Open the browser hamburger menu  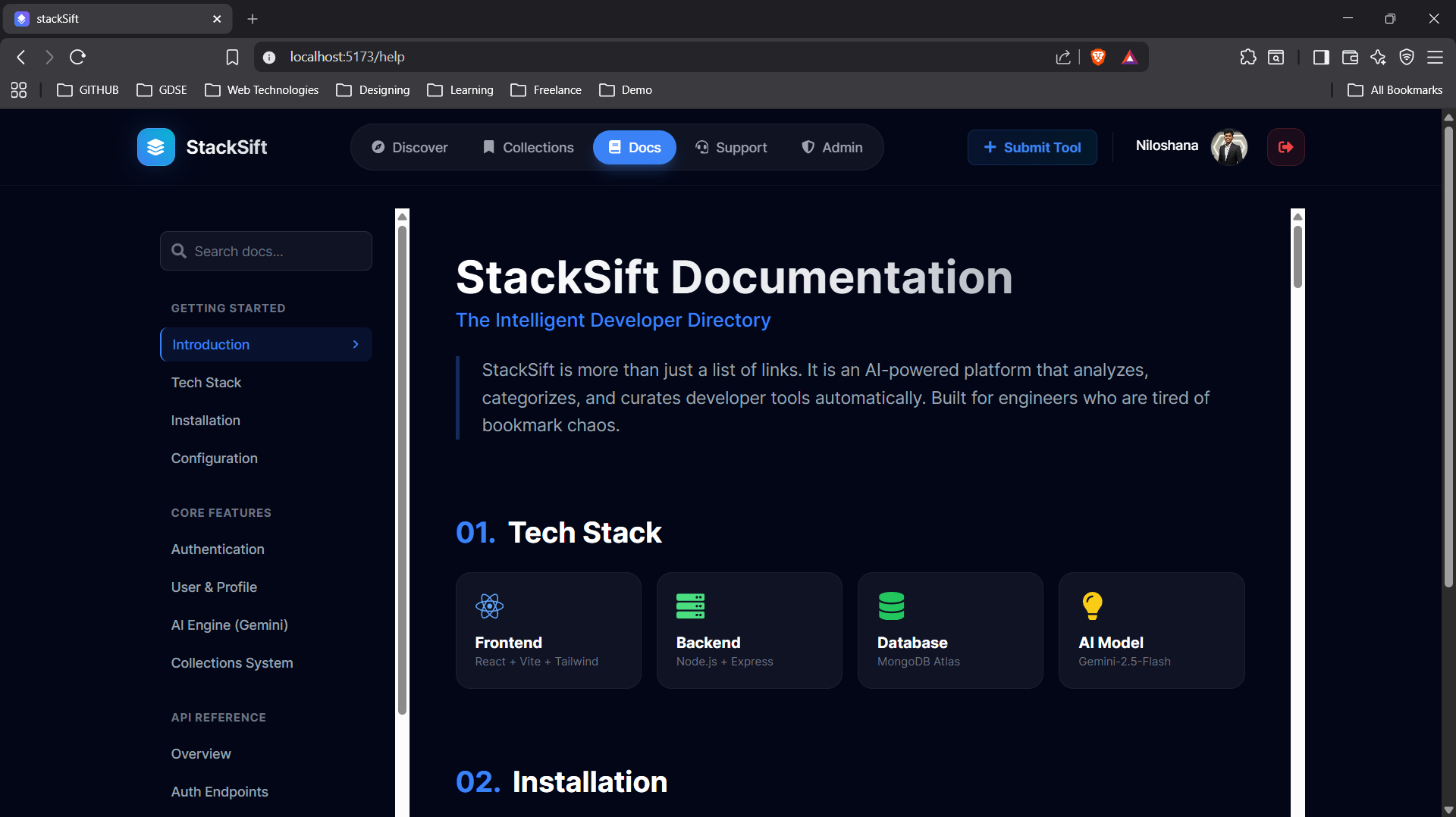[1435, 57]
